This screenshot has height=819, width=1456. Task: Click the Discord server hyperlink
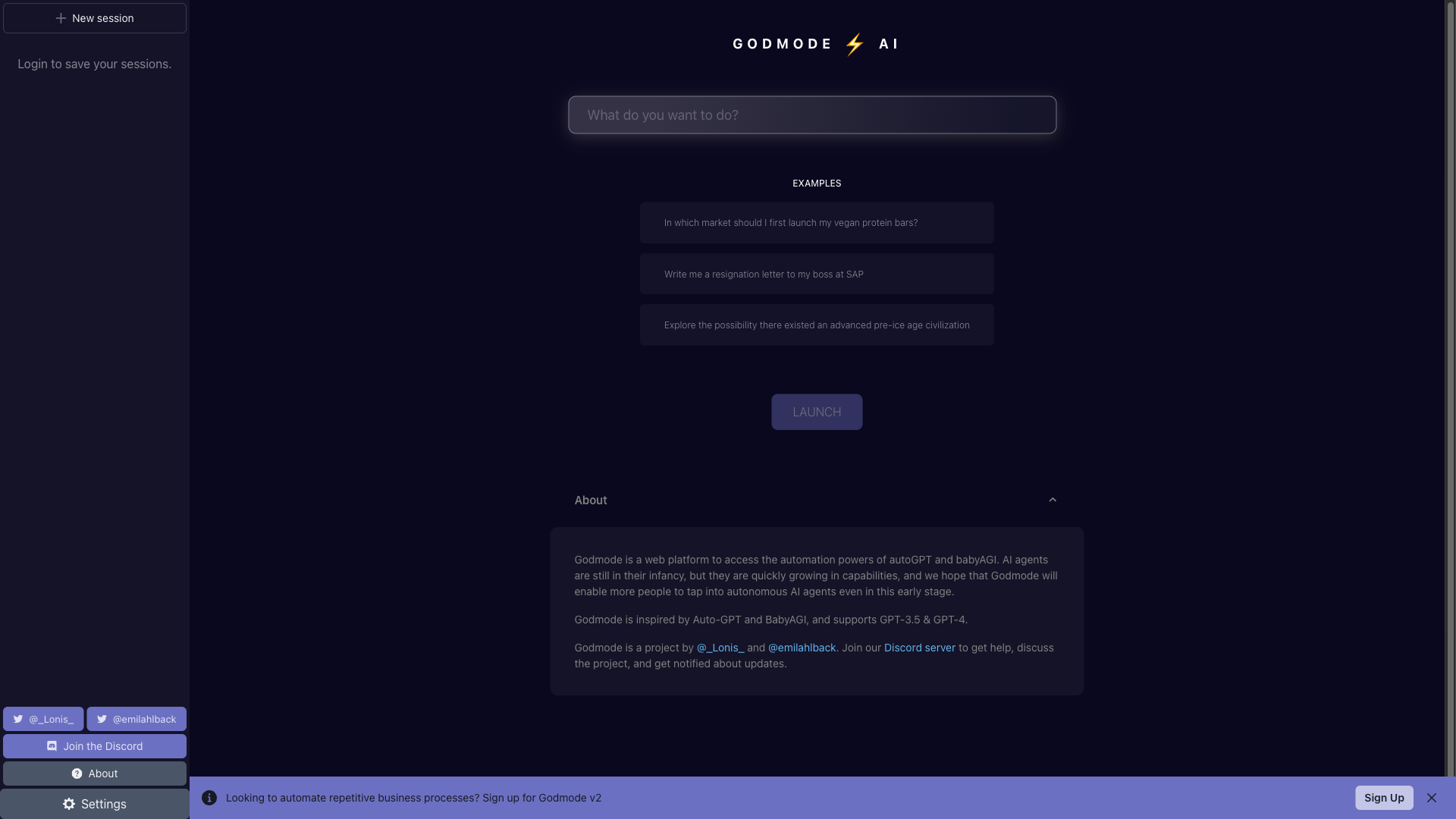point(919,648)
